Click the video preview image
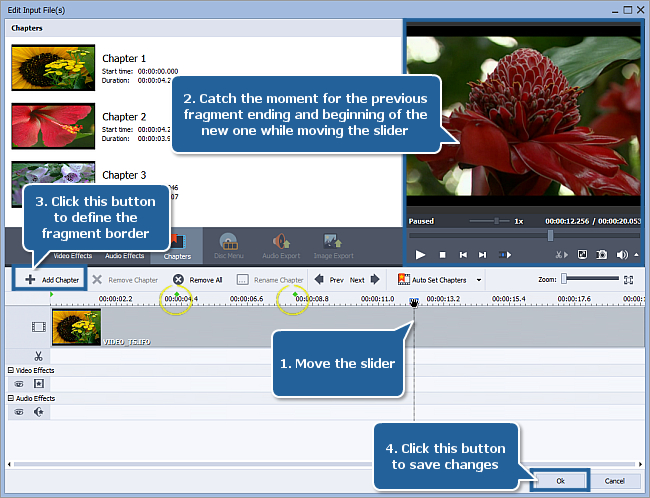The image size is (650, 498). (523, 116)
